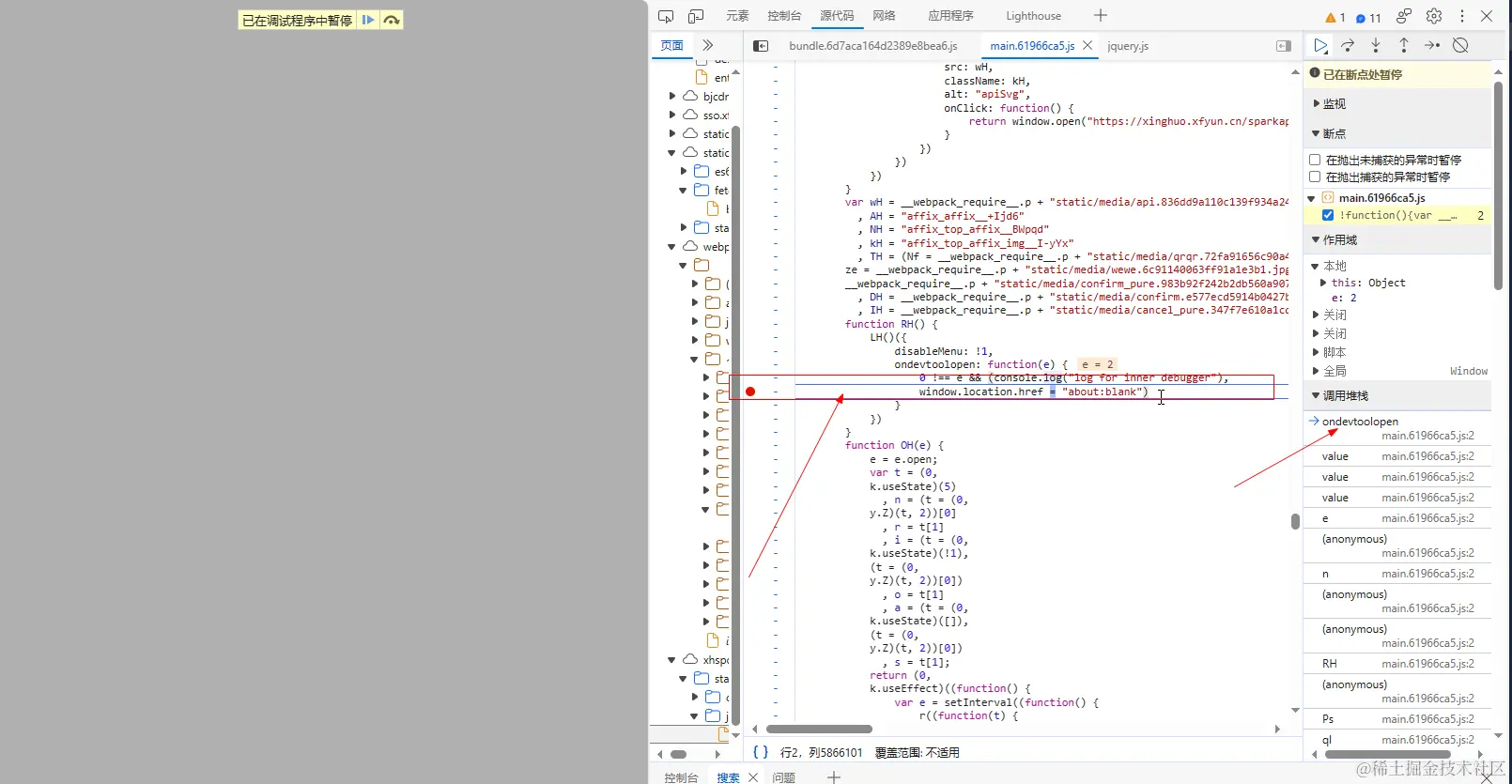
Task: Expand the bjcdr tree node
Action: point(672,96)
